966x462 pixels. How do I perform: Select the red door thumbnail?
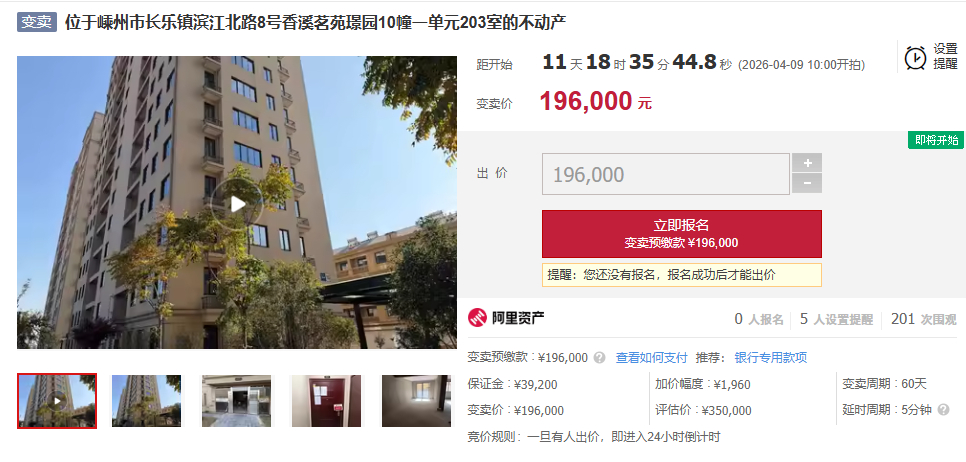pyautogui.click(x=327, y=401)
